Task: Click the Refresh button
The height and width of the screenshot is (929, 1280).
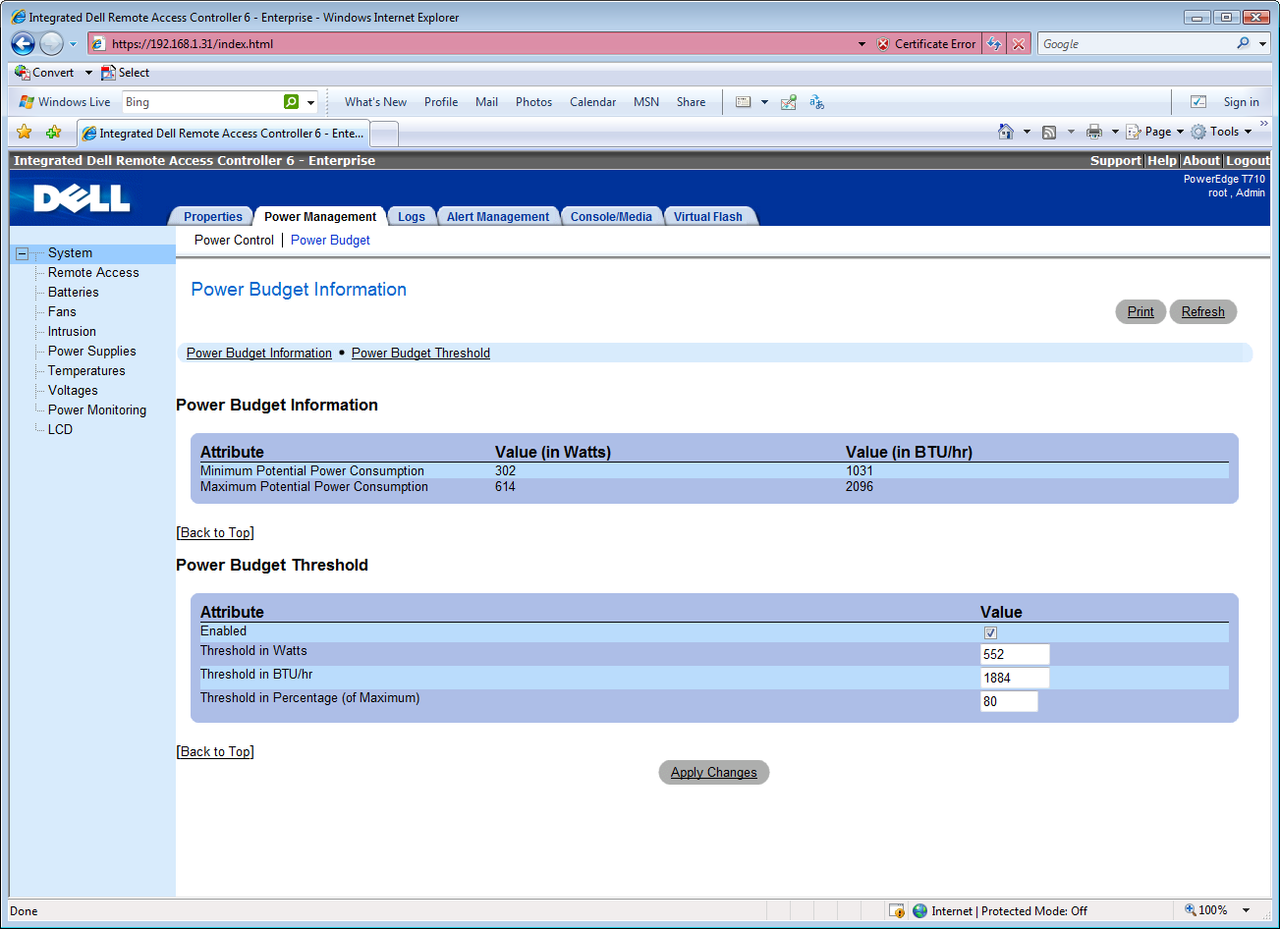Action: pyautogui.click(x=1203, y=312)
